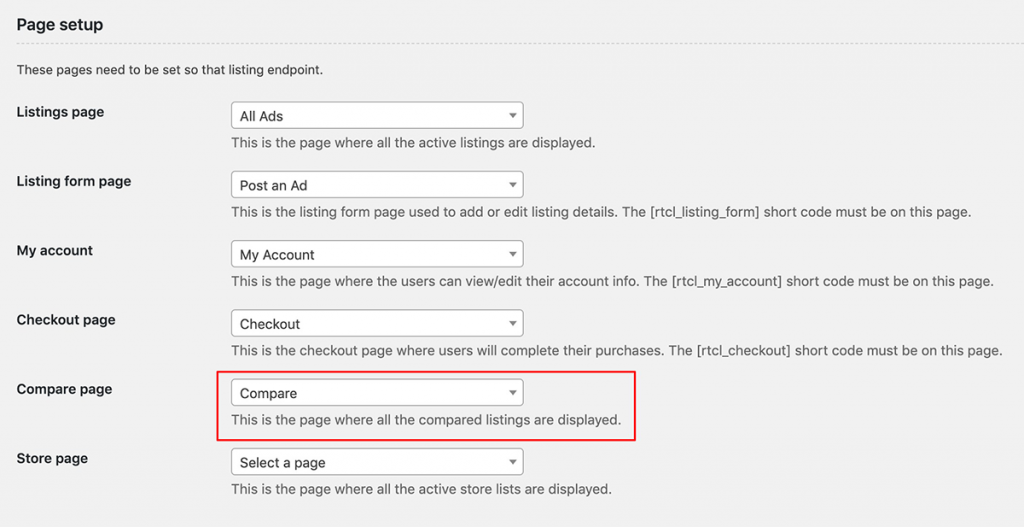Click description about compared listings displayed
Image resolution: width=1024 pixels, height=527 pixels.
coord(426,420)
